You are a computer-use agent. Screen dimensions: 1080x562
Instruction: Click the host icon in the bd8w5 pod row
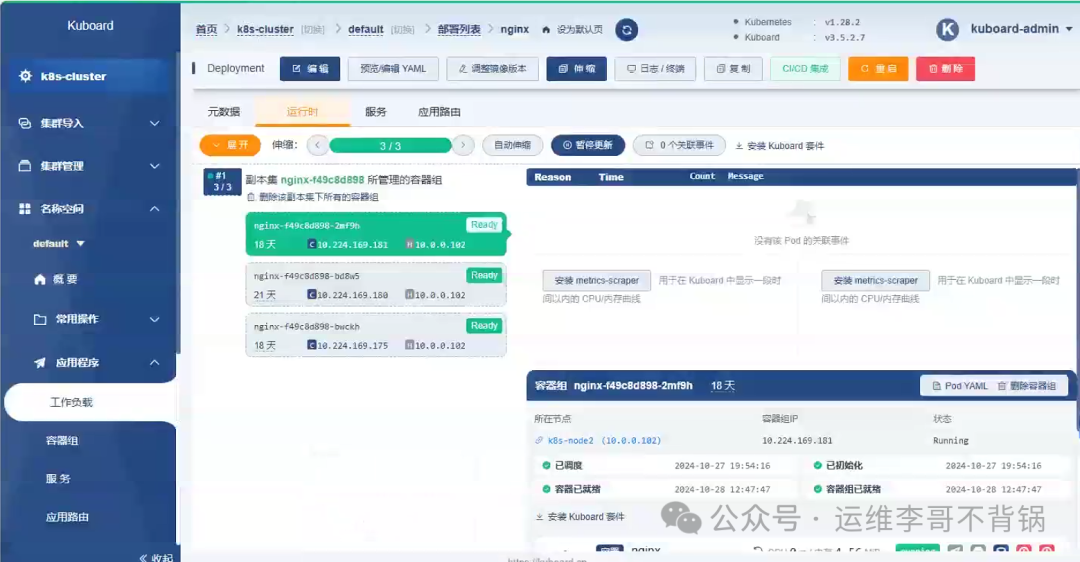[x=409, y=295]
